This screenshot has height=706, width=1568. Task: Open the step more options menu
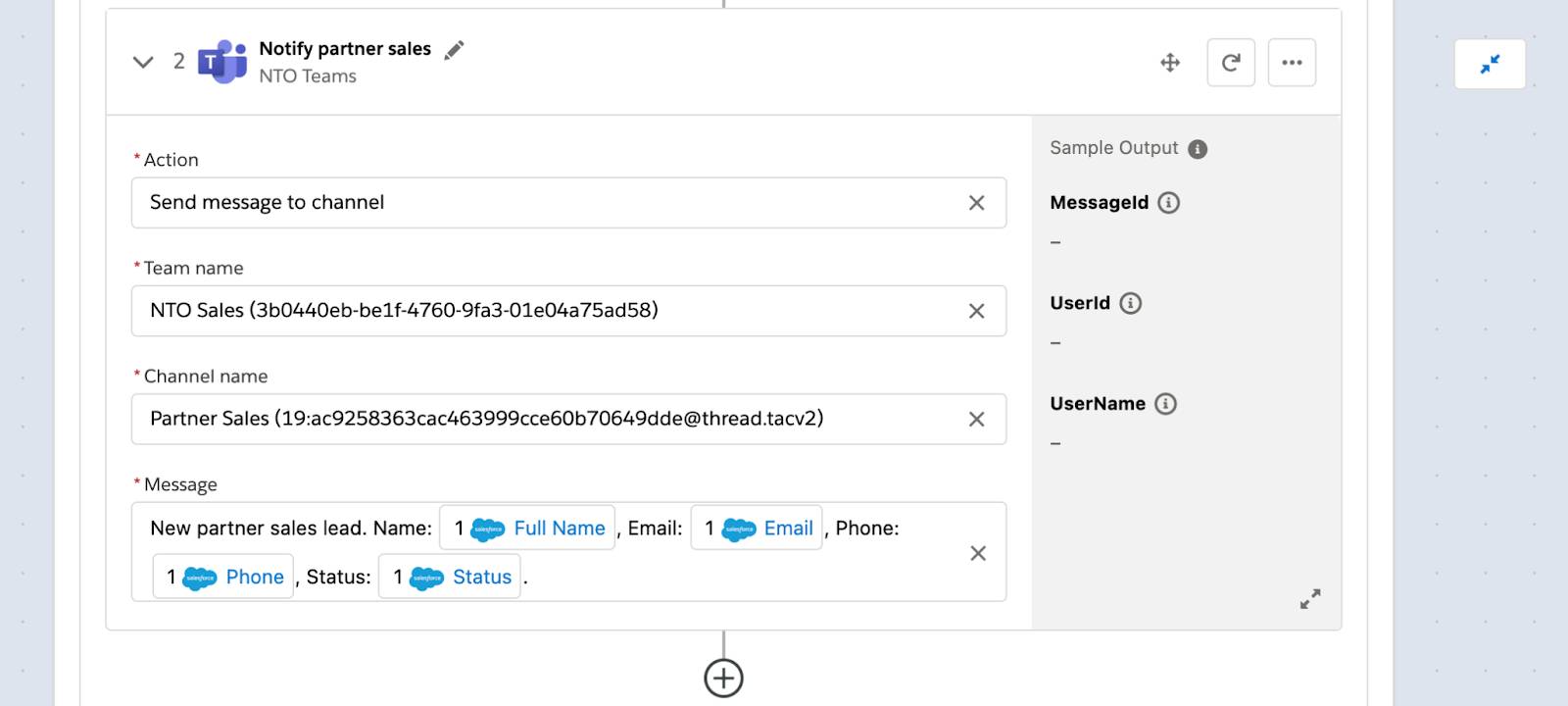(x=1292, y=63)
